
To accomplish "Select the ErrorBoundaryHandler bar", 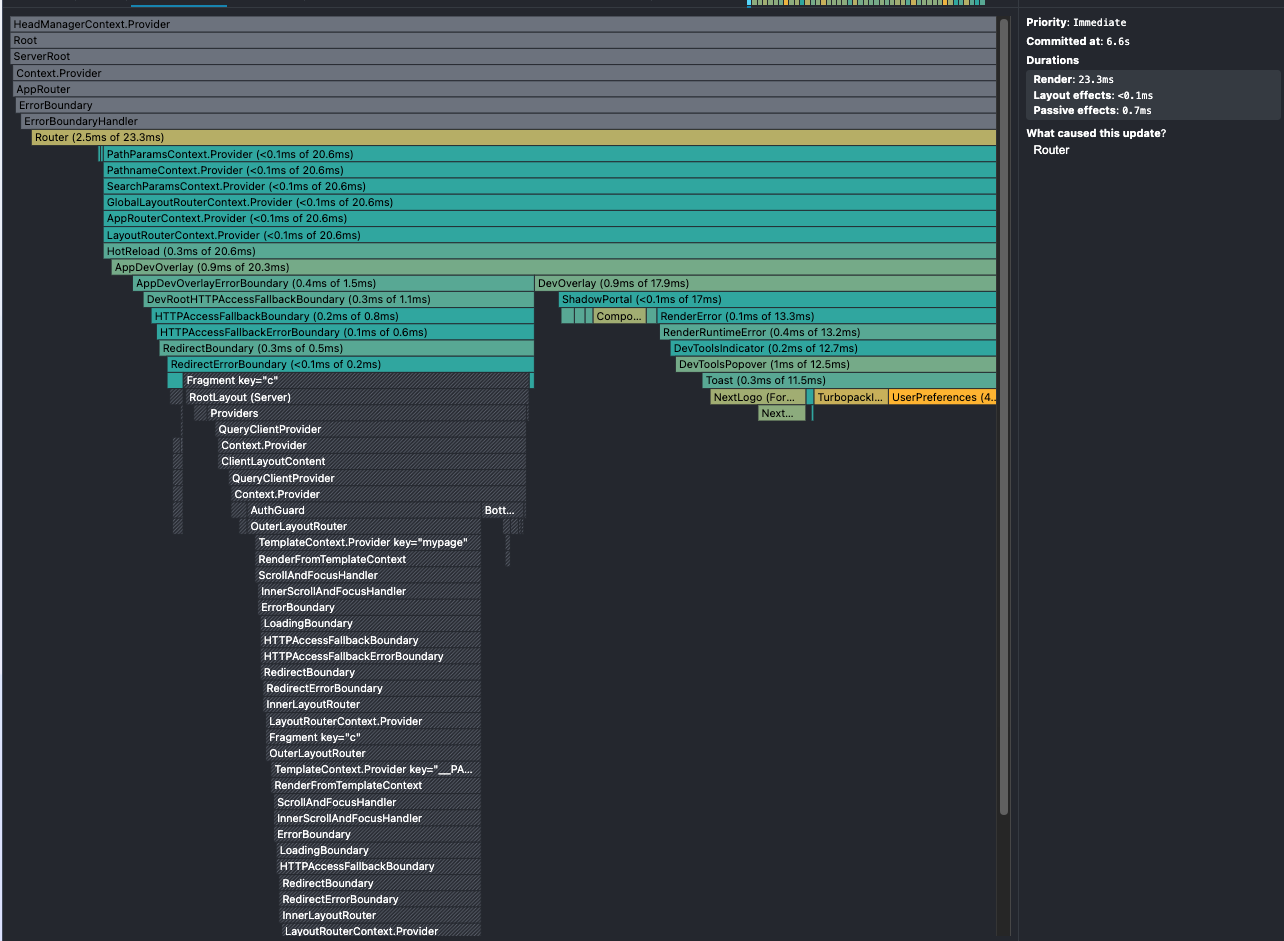I will coord(508,121).
